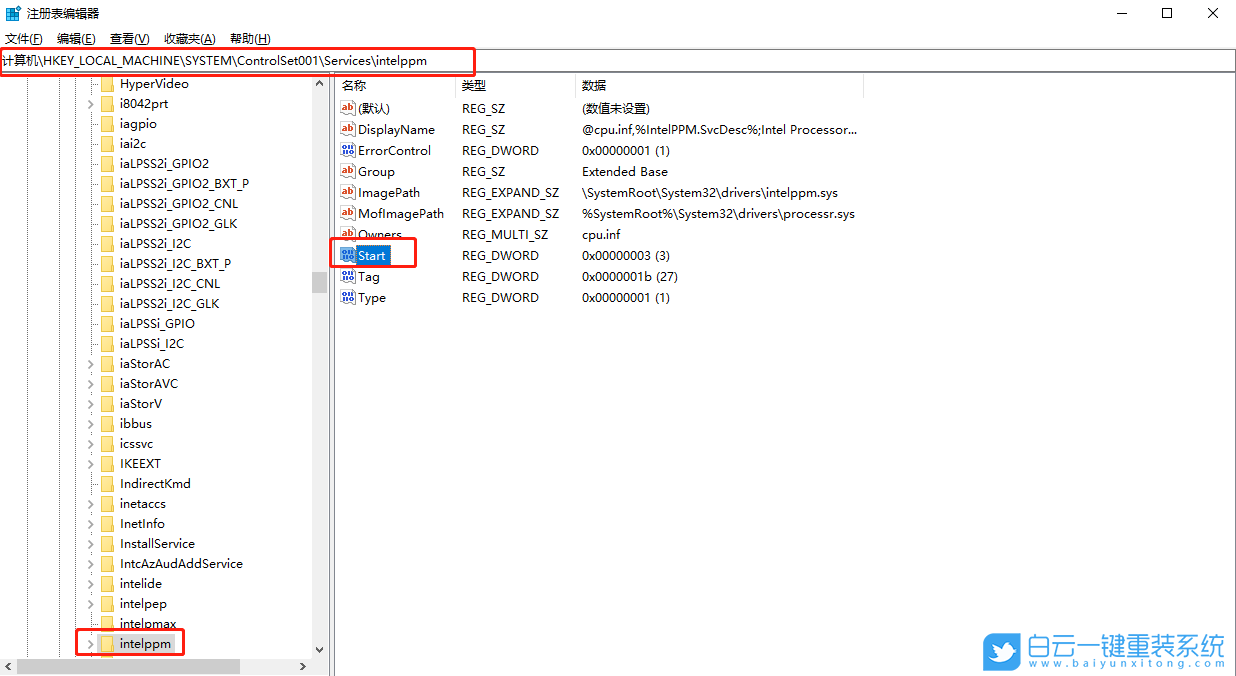Sort by the 类型 column header

[x=473, y=85]
